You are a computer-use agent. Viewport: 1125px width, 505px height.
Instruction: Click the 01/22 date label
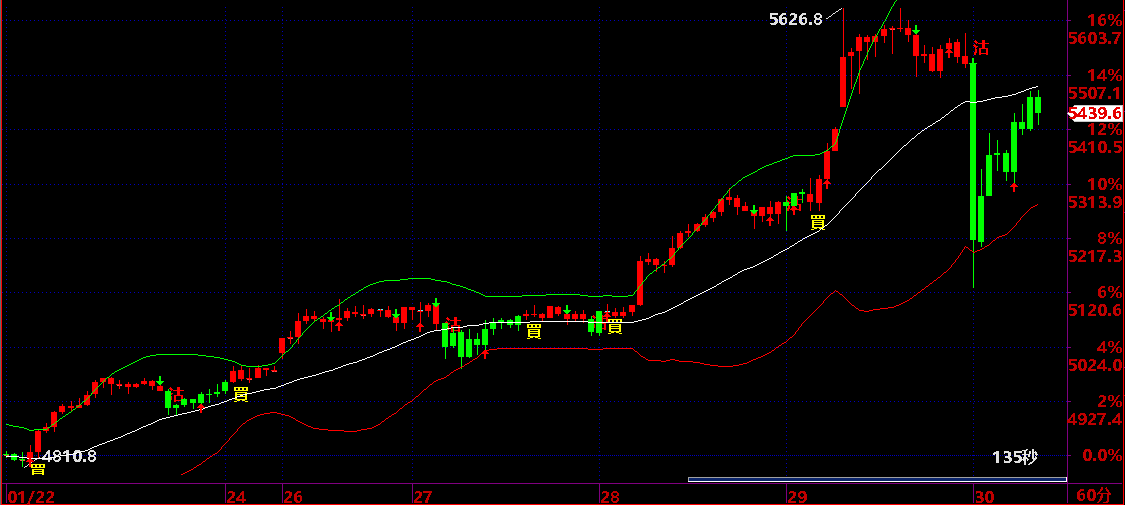point(31,496)
